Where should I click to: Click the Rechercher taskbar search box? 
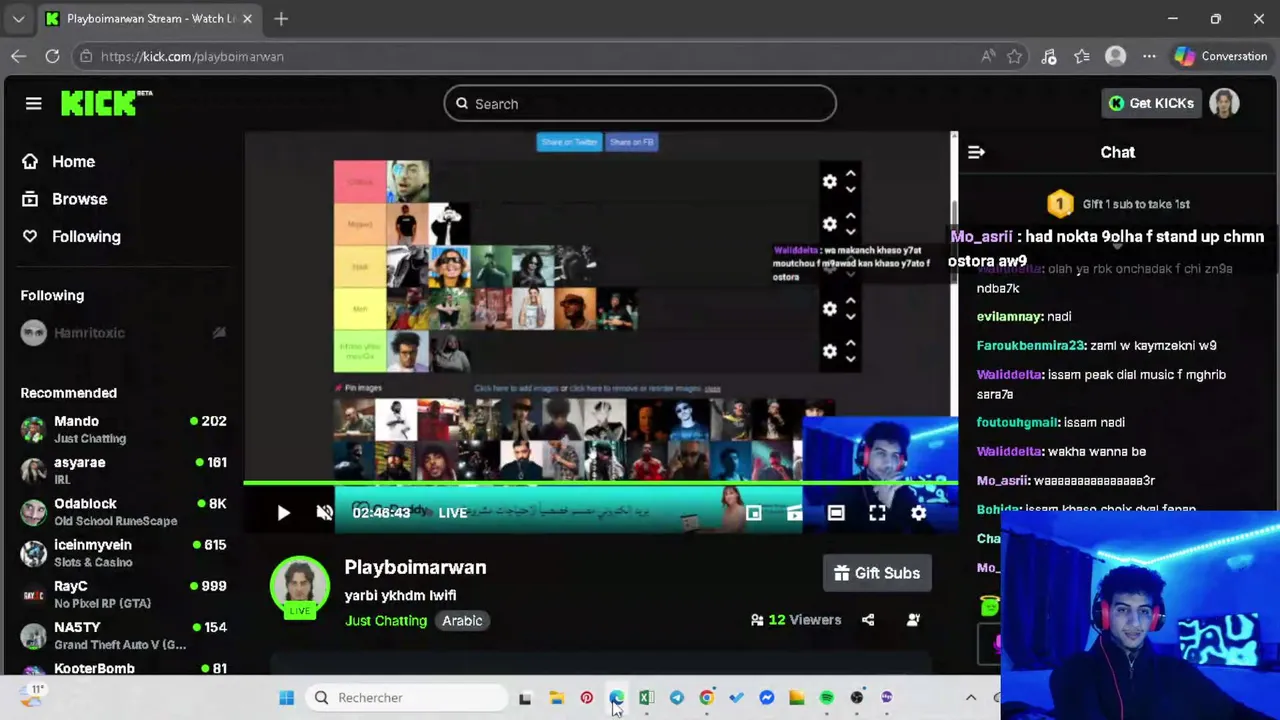407,698
